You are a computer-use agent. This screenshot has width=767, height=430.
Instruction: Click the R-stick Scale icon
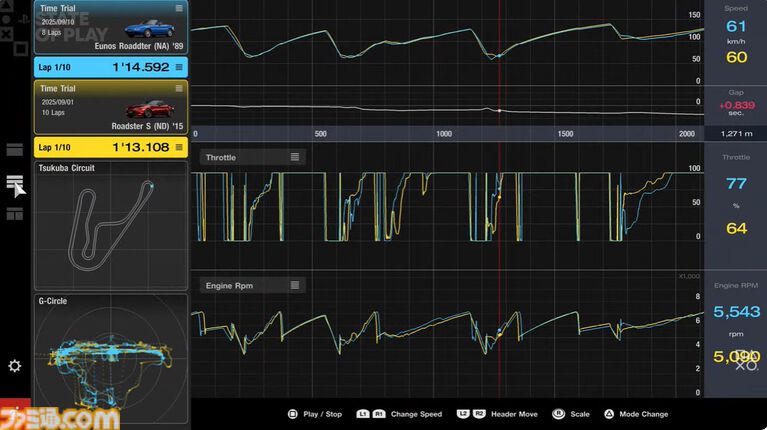pyautogui.click(x=558, y=414)
